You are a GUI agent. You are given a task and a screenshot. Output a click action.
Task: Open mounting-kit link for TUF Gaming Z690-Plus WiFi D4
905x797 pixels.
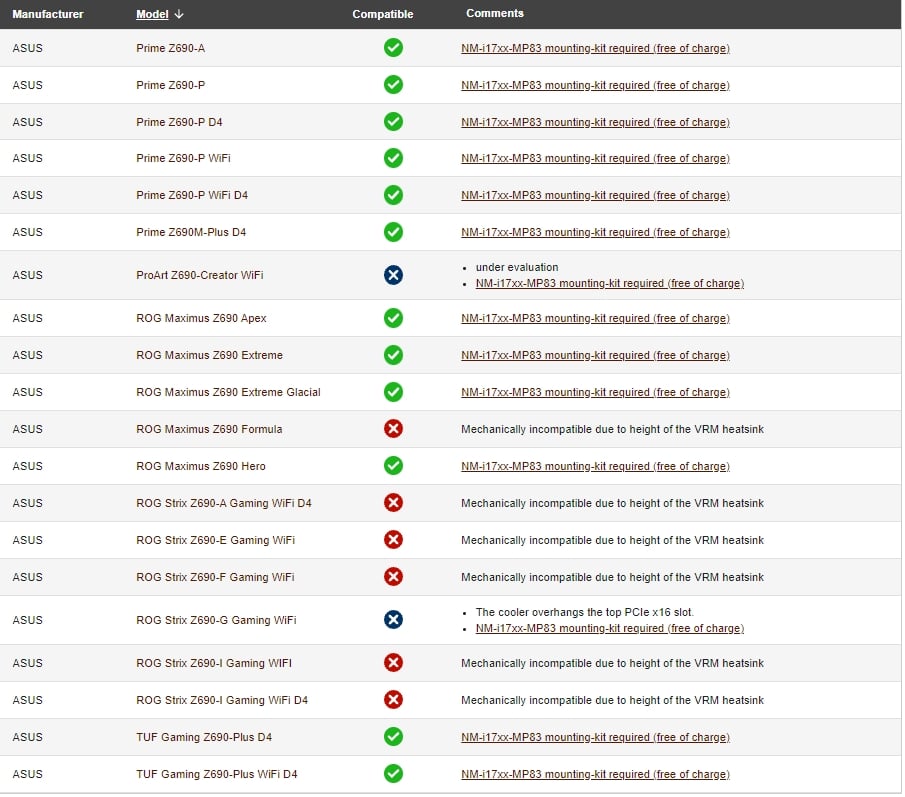click(595, 774)
